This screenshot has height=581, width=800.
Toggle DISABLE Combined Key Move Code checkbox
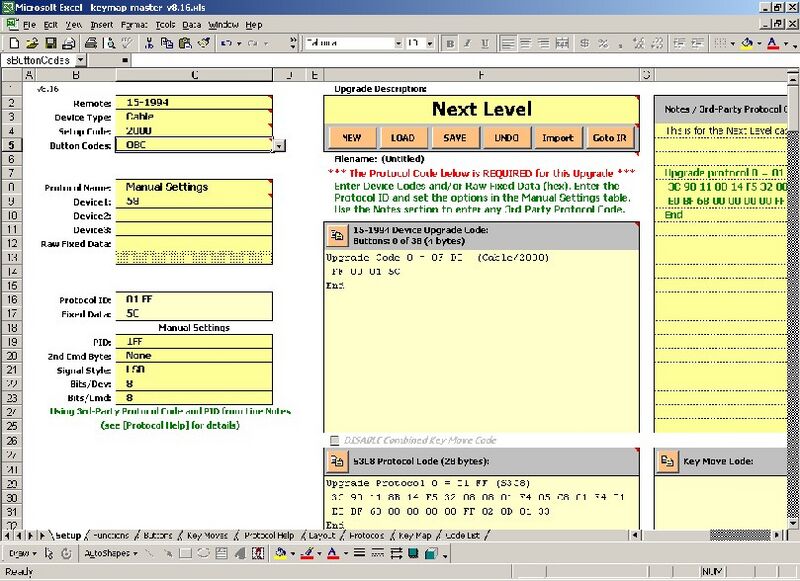click(x=334, y=440)
